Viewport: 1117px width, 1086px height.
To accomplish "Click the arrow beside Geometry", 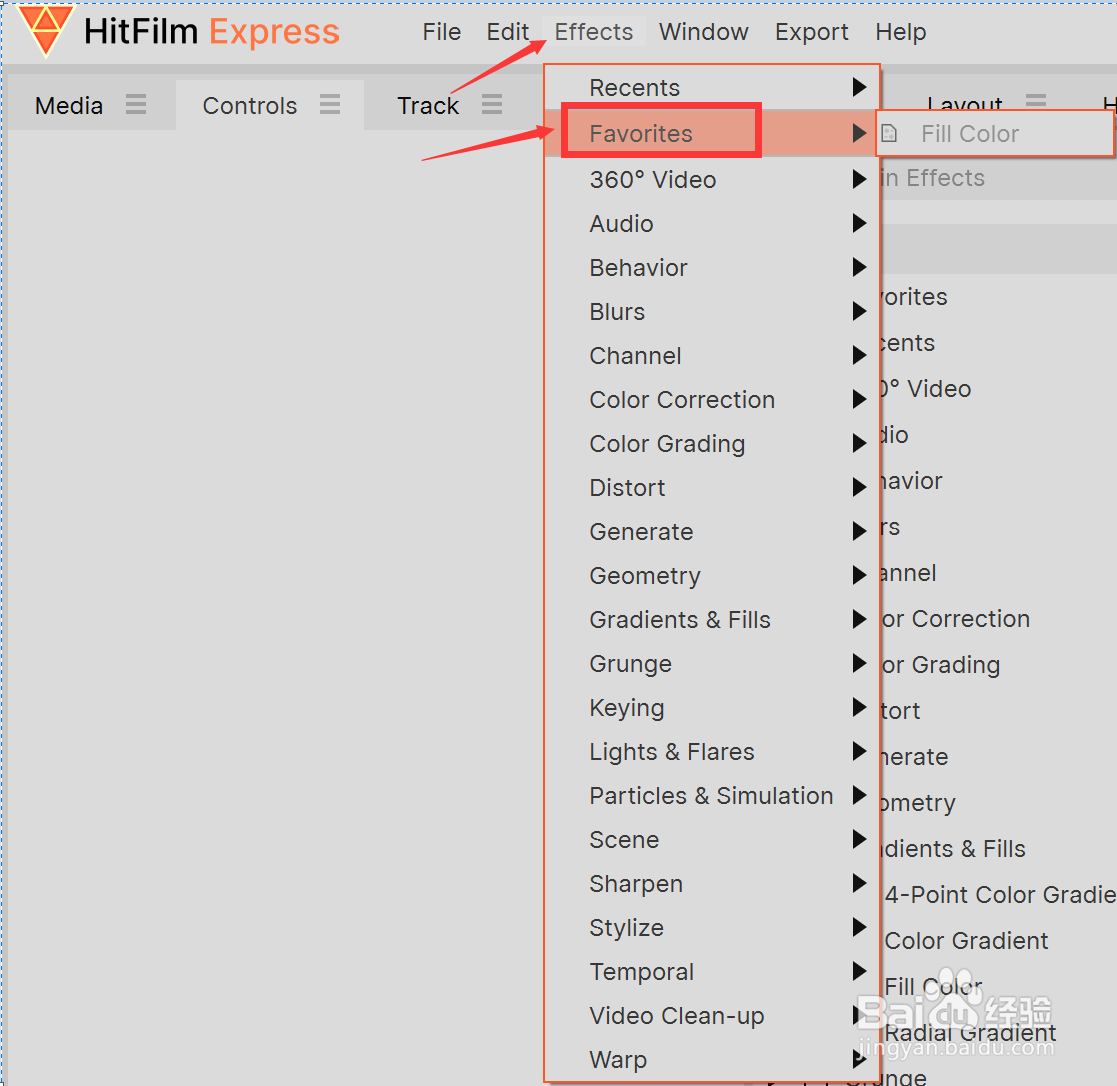I will tap(859, 575).
